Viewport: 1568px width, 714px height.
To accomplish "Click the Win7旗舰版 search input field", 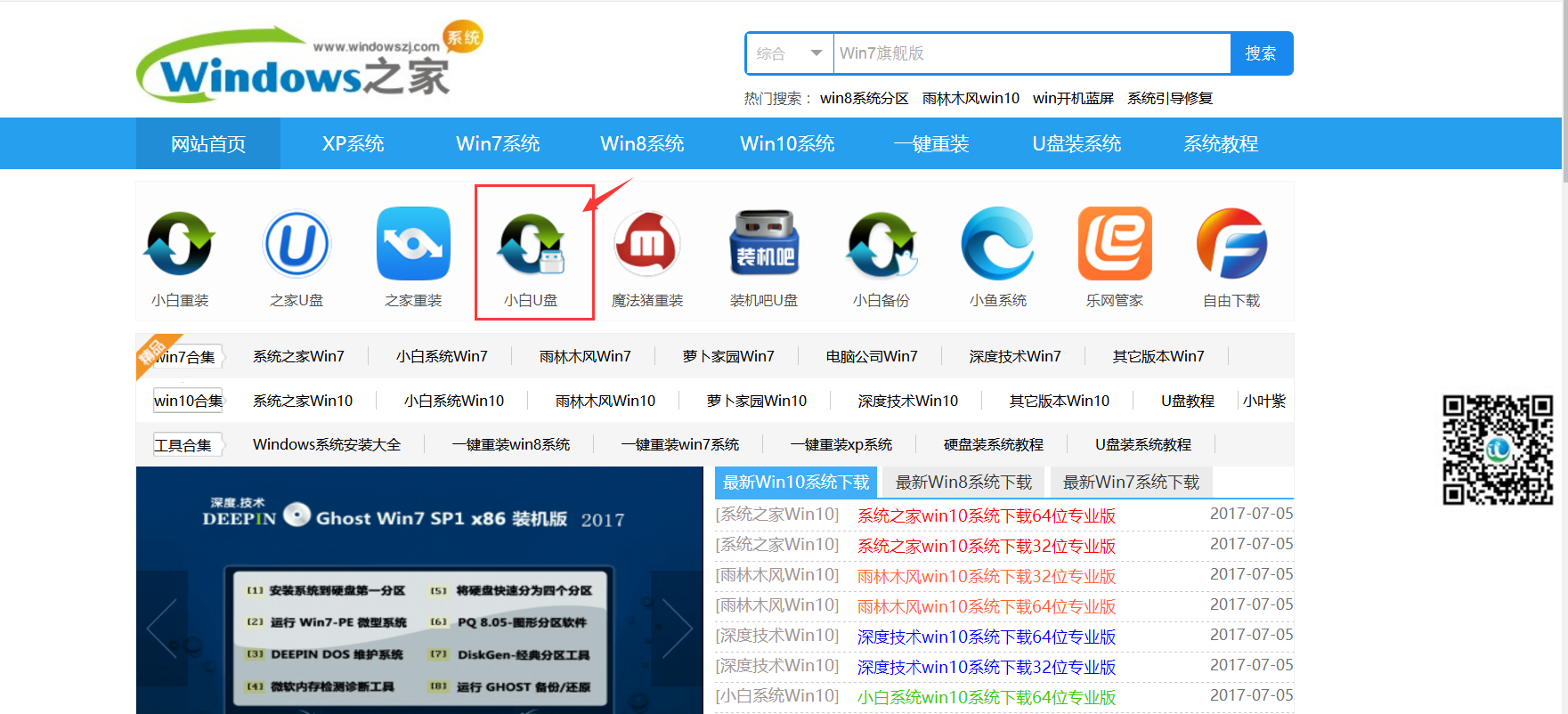I will pos(1031,53).
